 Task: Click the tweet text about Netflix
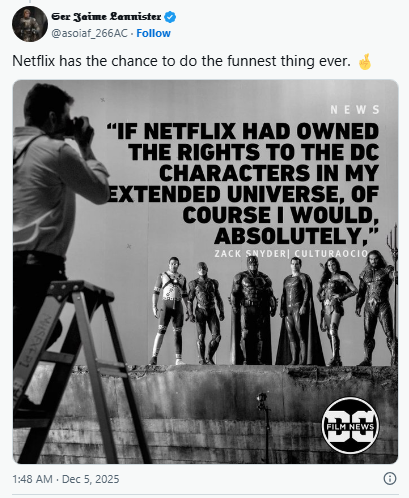click(181, 61)
